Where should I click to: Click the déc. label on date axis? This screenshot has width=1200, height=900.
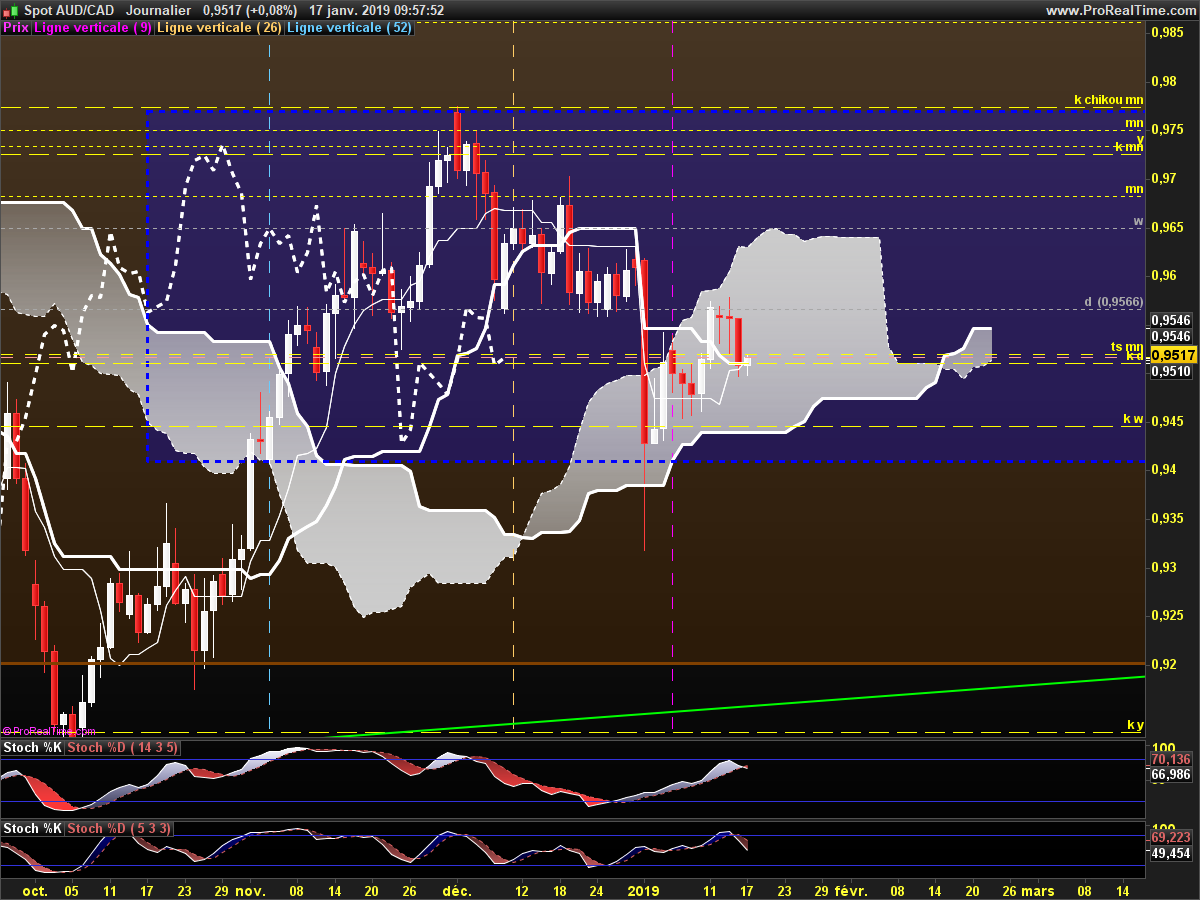pos(456,890)
